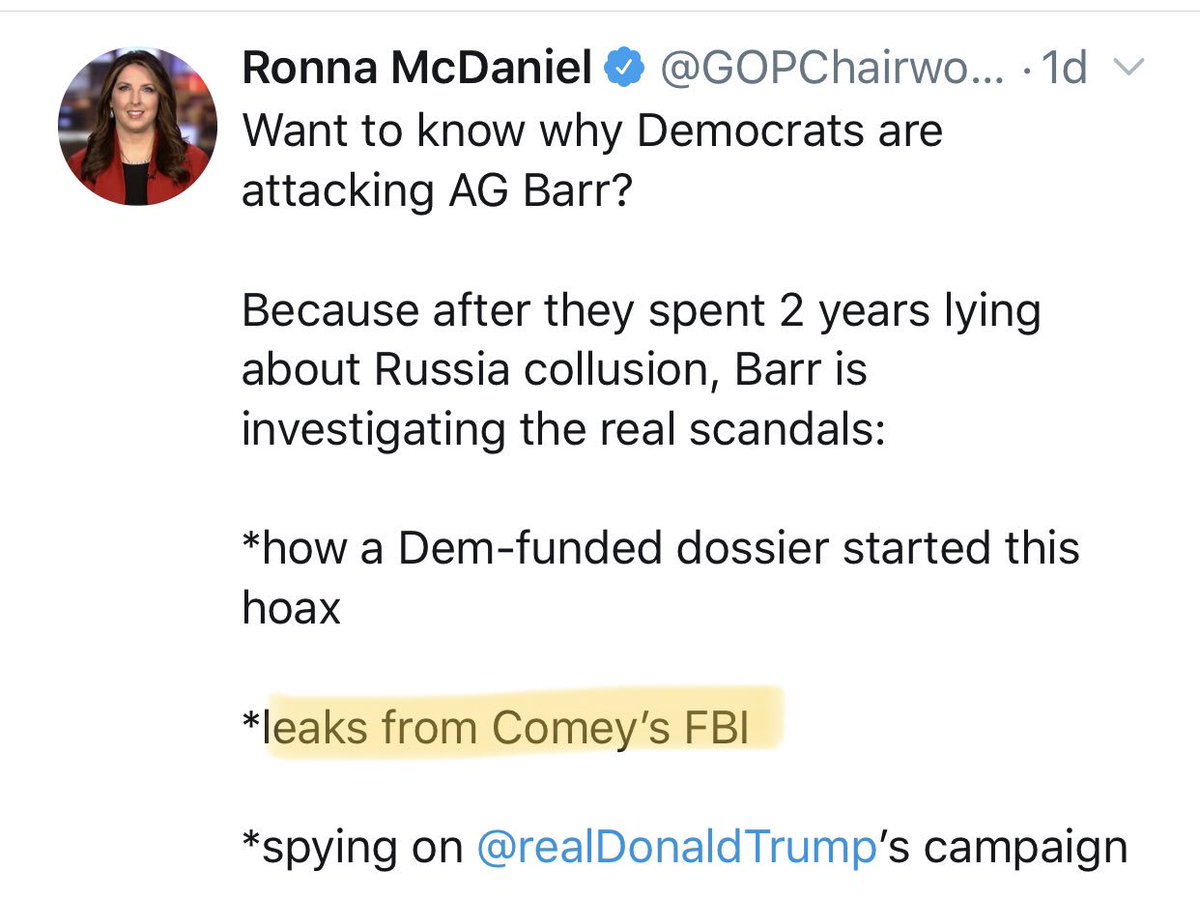Click the '*how a Dem-funded dossier started this' line
Viewport: 1200px width, 899px height.
pos(661,550)
